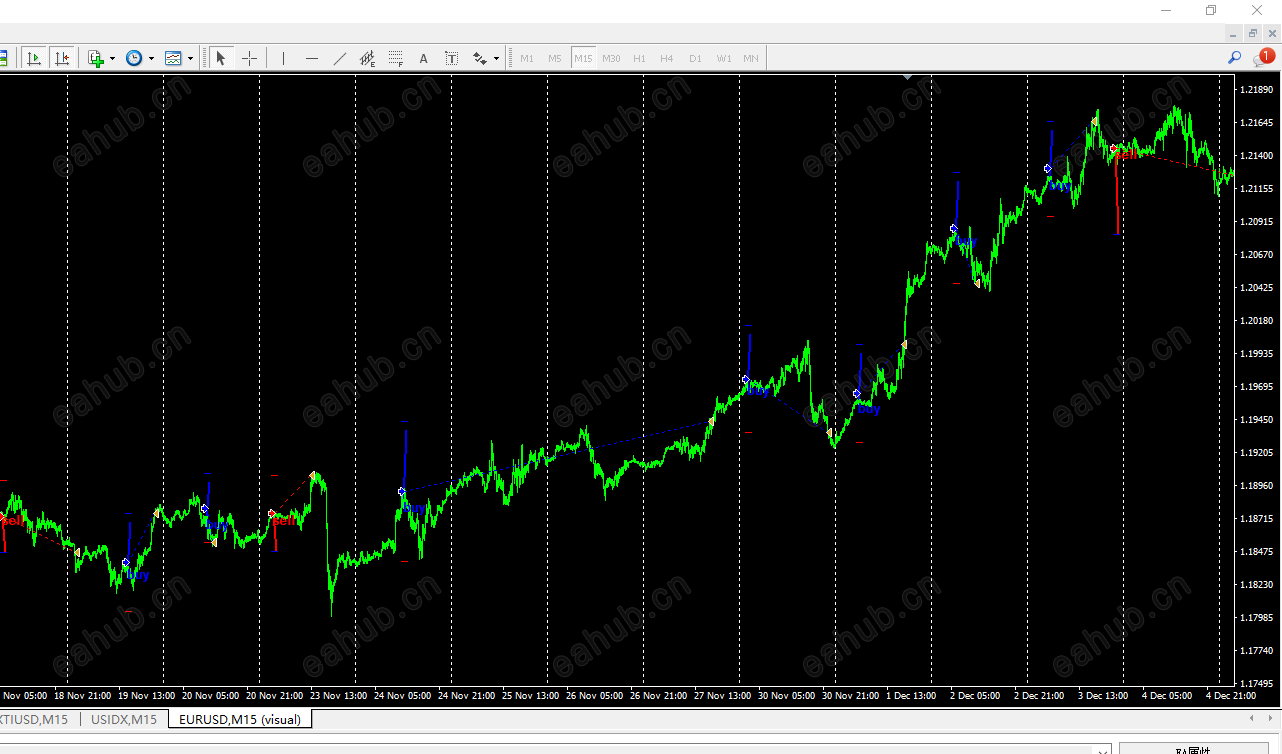Image resolution: width=1282 pixels, height=754 pixels.
Task: Select the EURUSD,M15 (visual) tab
Action: pos(239,719)
